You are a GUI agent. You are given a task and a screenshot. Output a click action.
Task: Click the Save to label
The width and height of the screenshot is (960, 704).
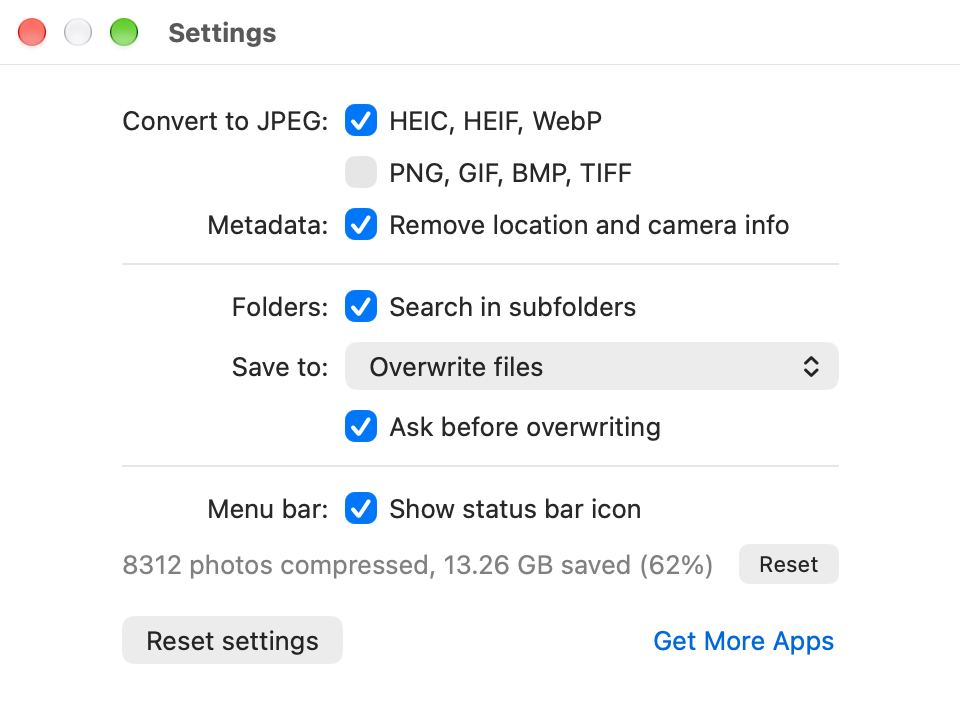click(280, 367)
